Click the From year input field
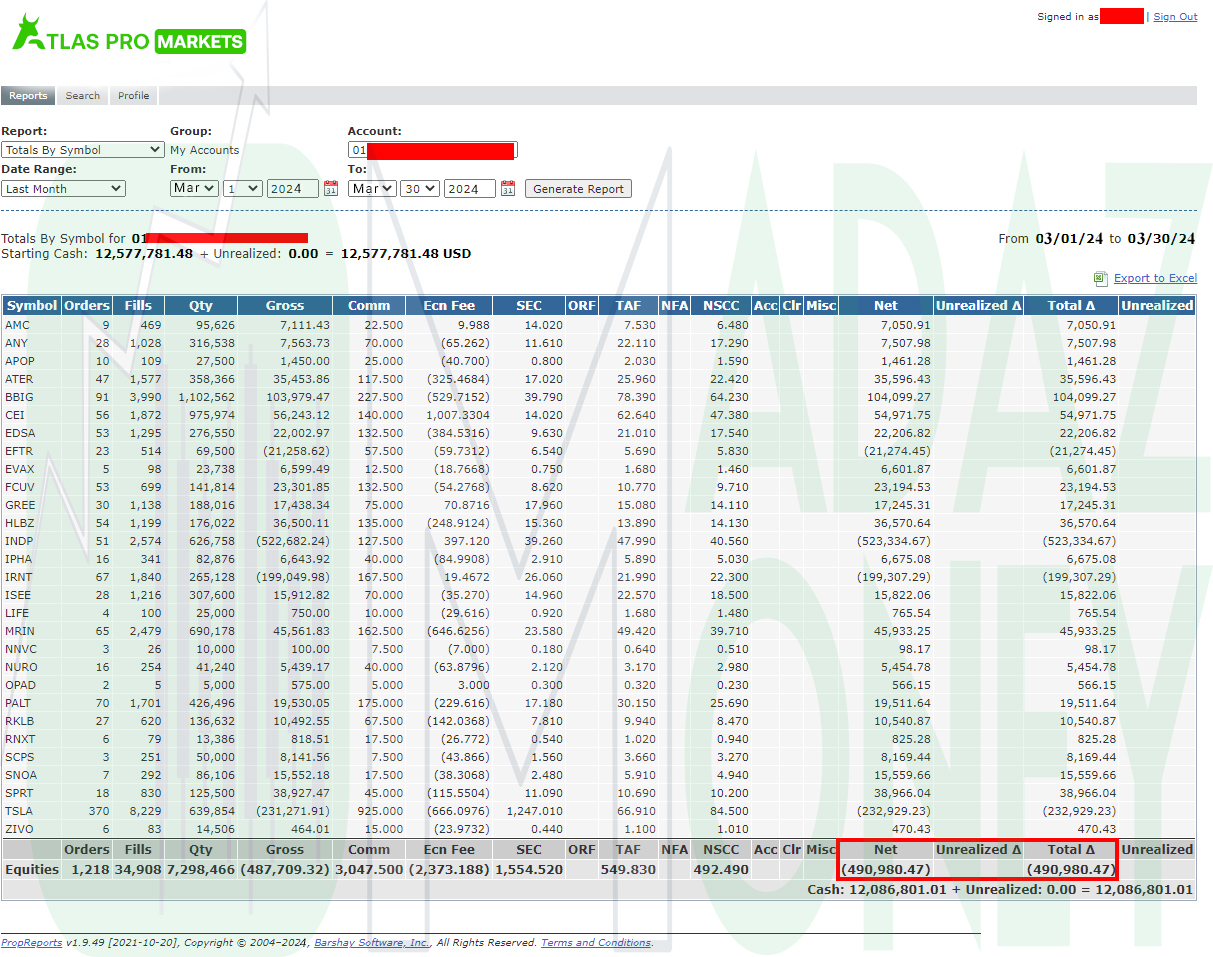The image size is (1213, 957). pyautogui.click(x=292, y=189)
